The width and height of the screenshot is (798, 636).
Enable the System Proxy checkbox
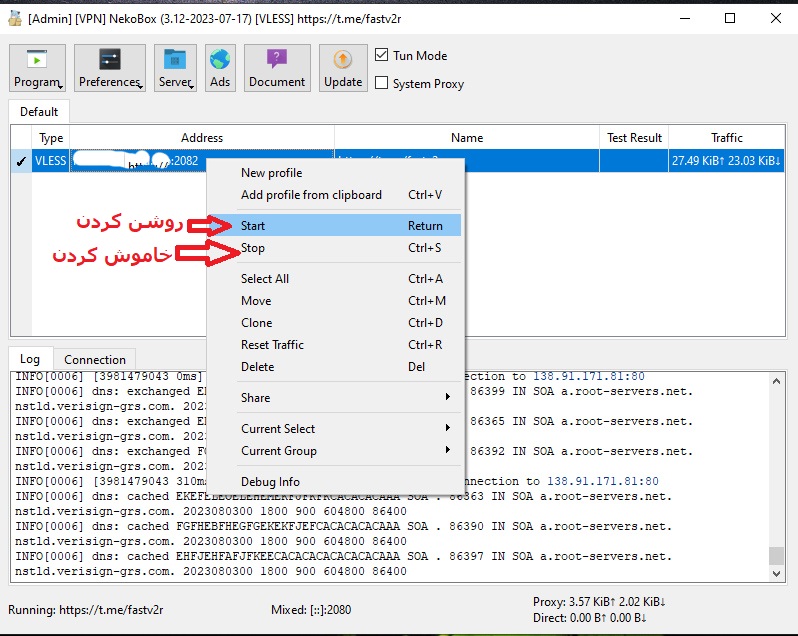tap(382, 83)
